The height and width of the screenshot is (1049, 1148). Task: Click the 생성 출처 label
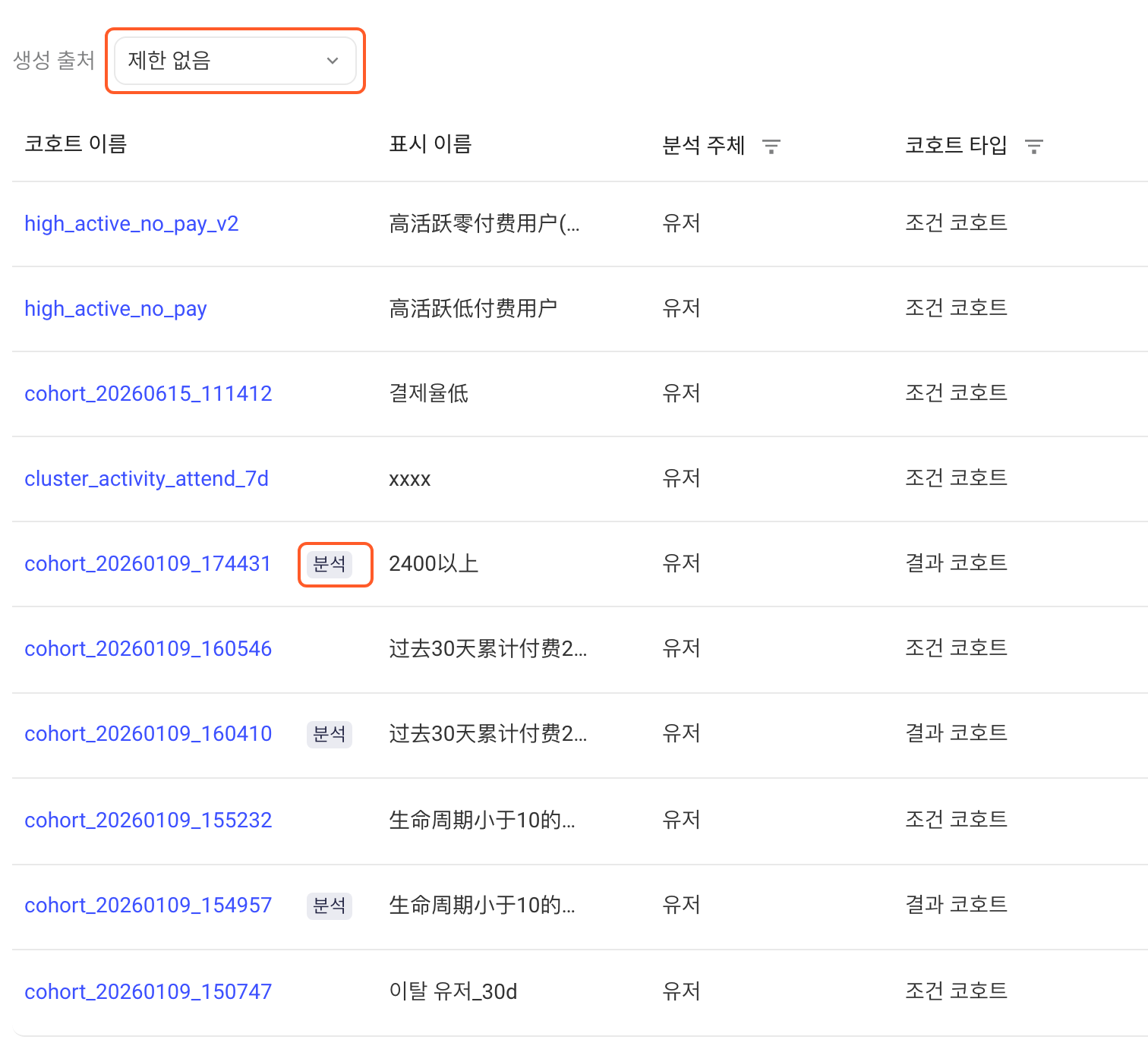[54, 61]
